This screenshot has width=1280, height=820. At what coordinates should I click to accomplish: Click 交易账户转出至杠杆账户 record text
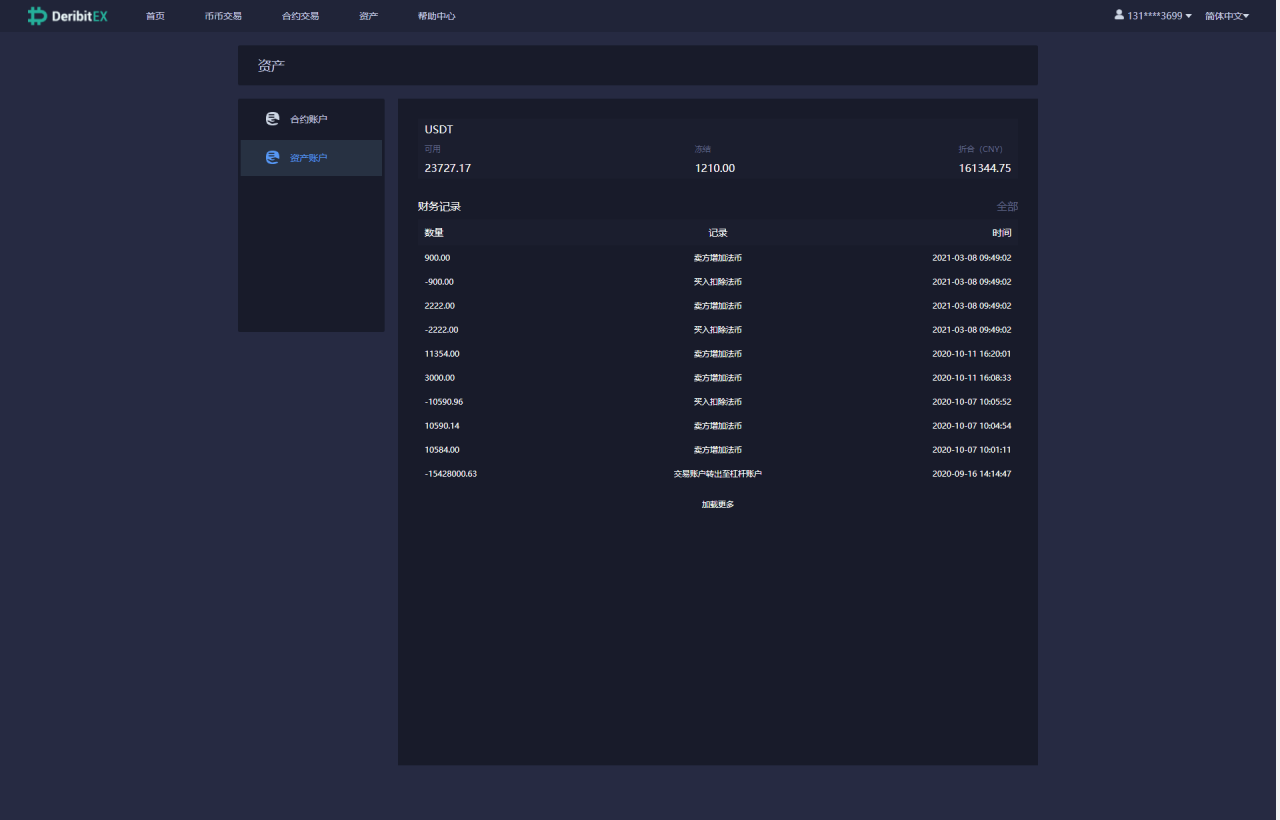click(718, 474)
